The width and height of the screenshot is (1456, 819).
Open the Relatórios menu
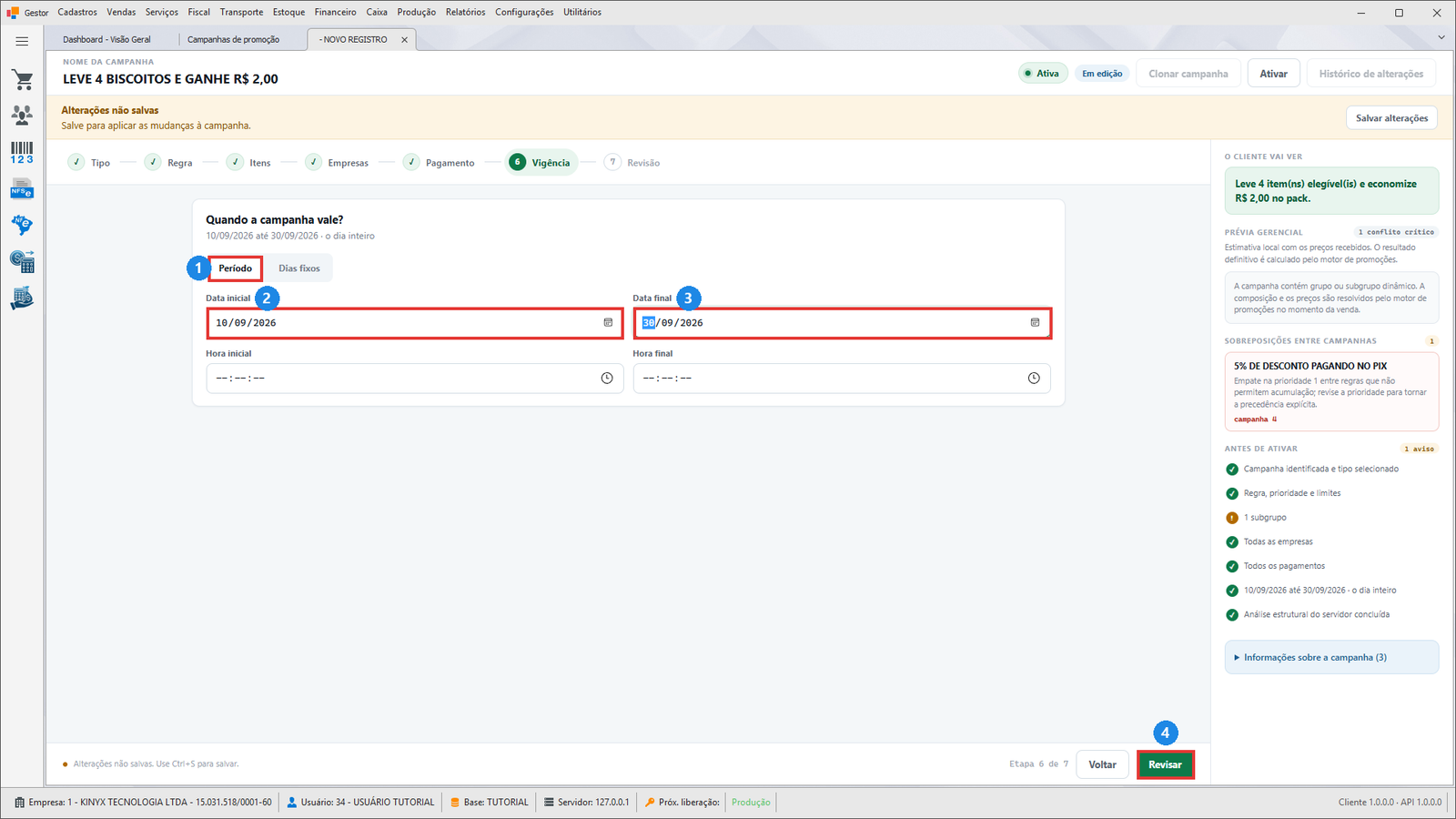pos(465,13)
